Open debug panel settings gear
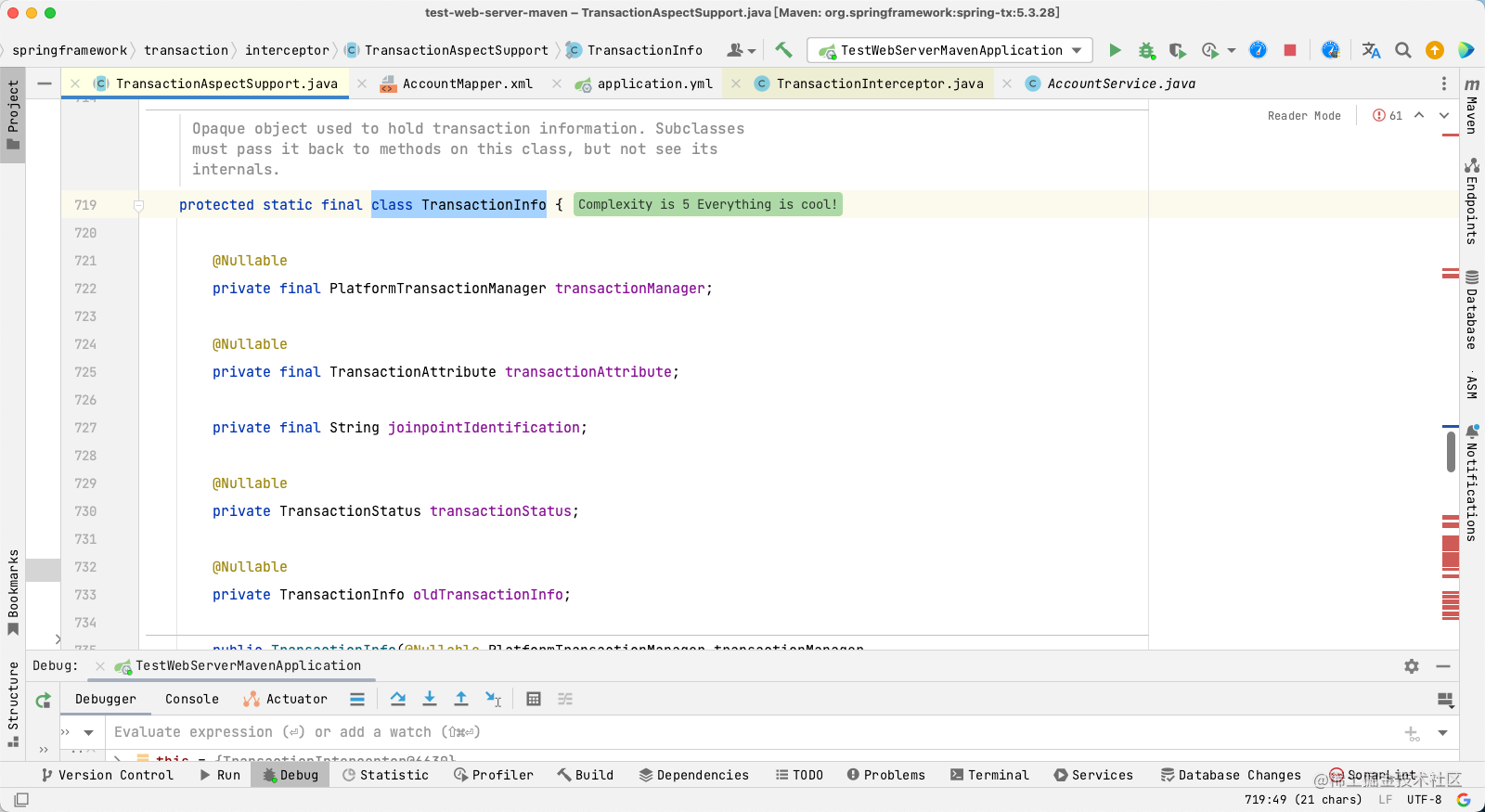Image resolution: width=1485 pixels, height=812 pixels. coord(1412,666)
